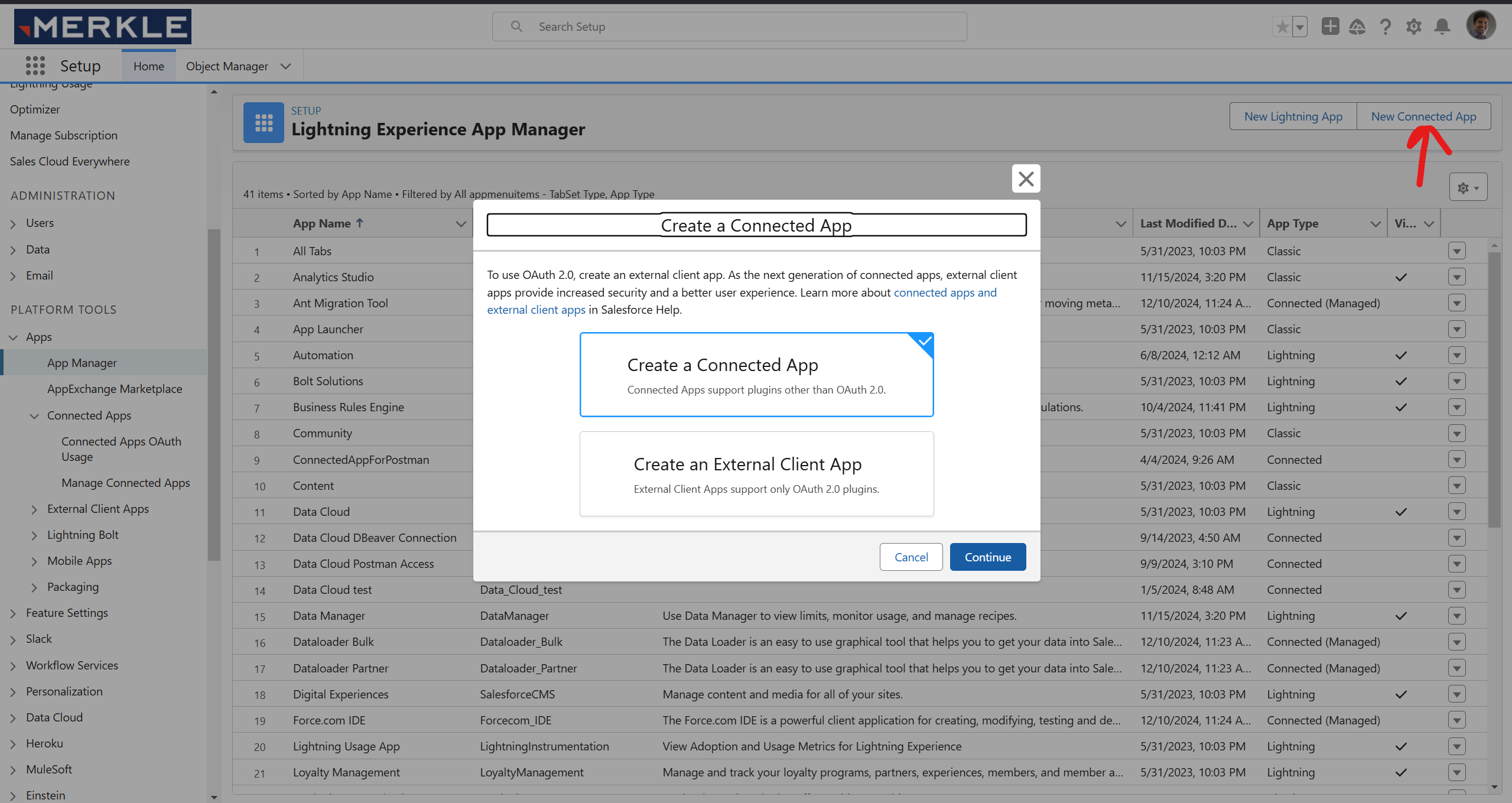The width and height of the screenshot is (1512, 803).
Task: Open the Salesforce Help question mark icon
Action: 1386,27
